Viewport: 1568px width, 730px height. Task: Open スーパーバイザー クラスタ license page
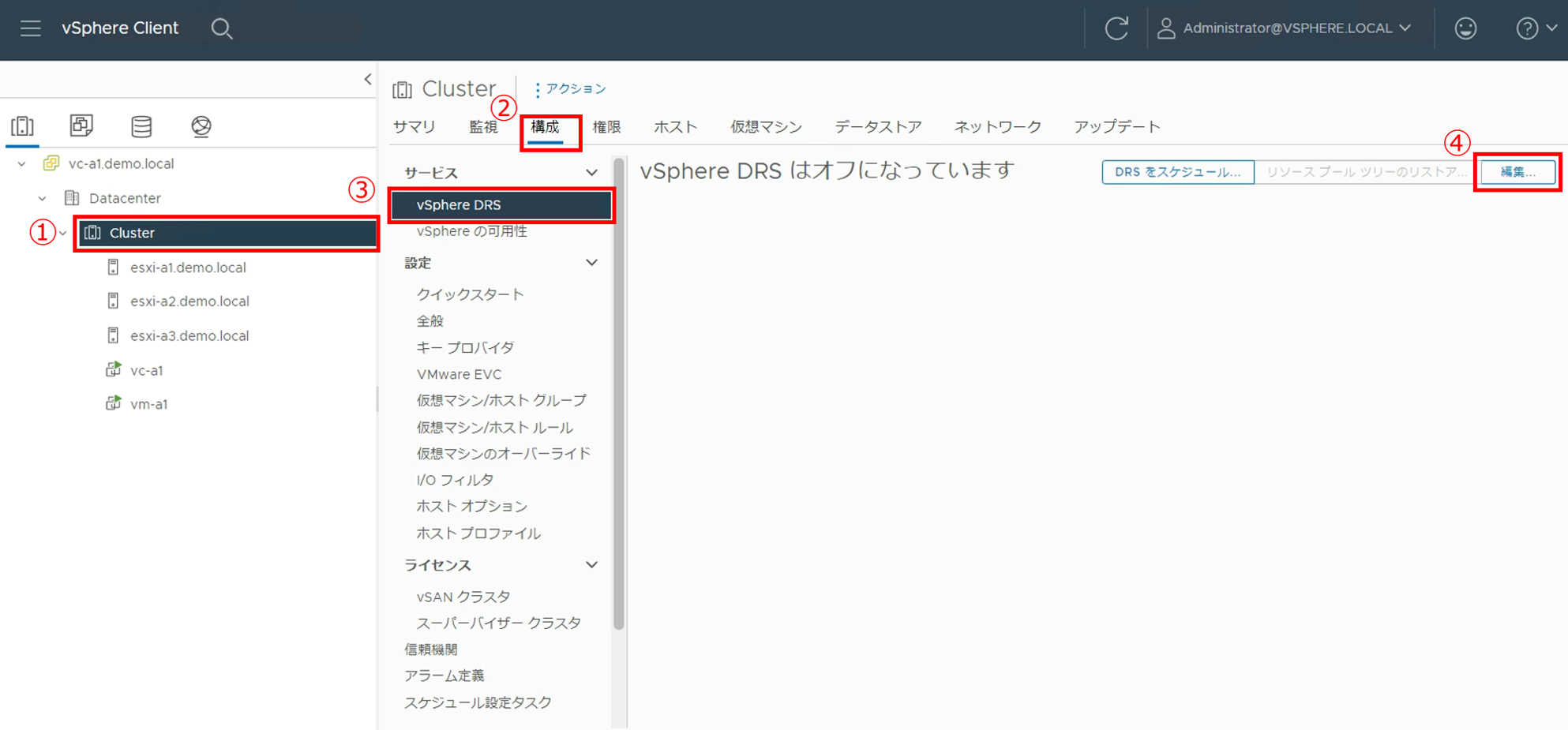pyautogui.click(x=499, y=623)
